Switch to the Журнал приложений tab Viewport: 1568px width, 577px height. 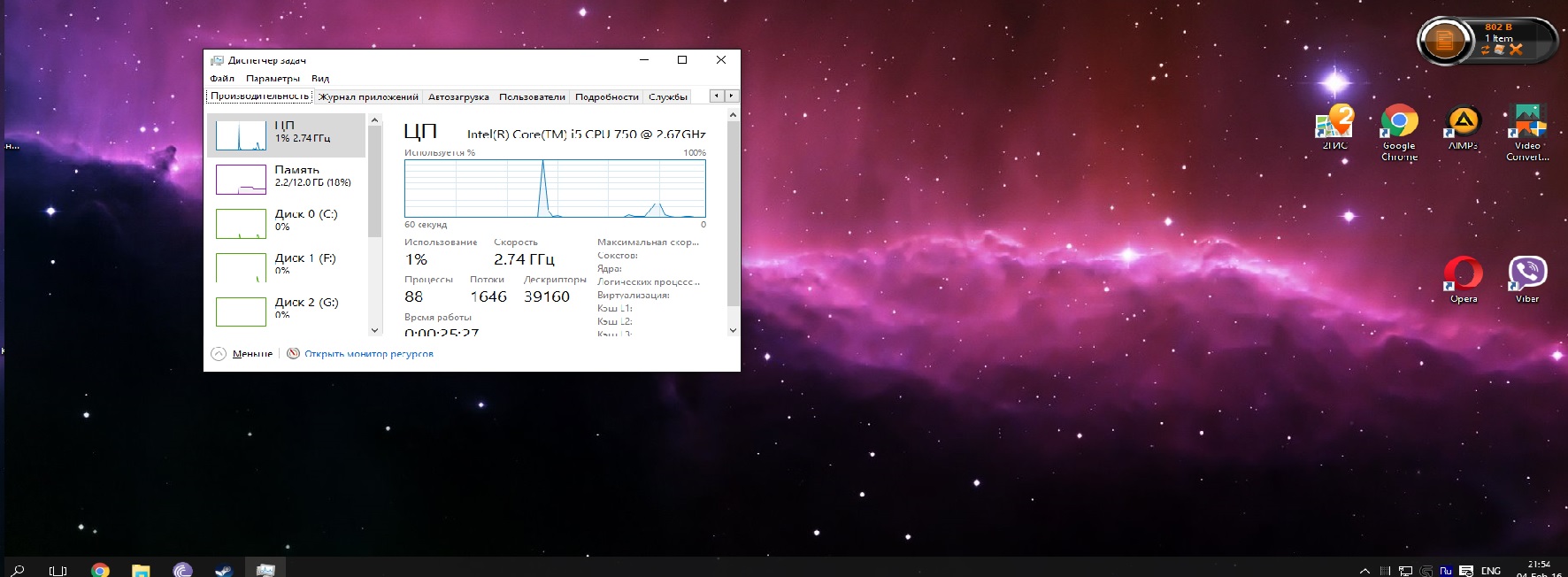click(368, 96)
